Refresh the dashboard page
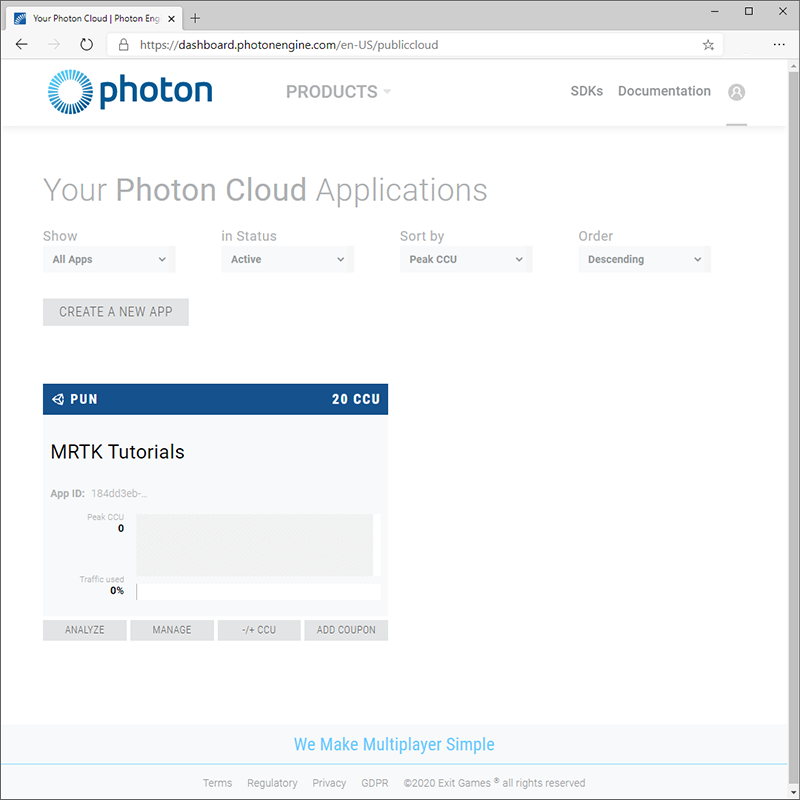The height and width of the screenshot is (800, 800). pos(86,45)
